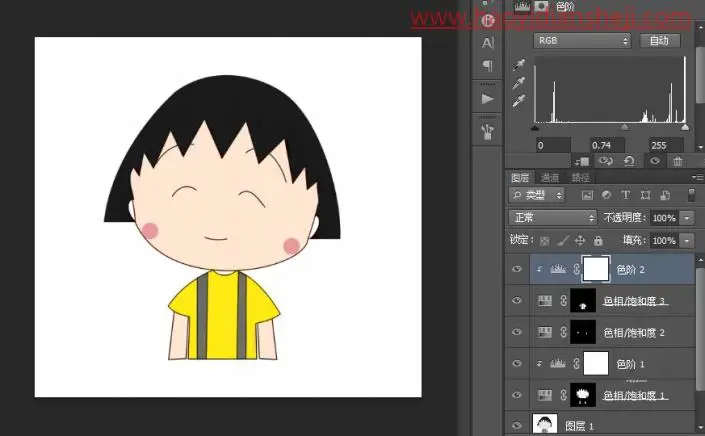Click the midtone gamma slider
The height and width of the screenshot is (436, 705).
pos(625,128)
